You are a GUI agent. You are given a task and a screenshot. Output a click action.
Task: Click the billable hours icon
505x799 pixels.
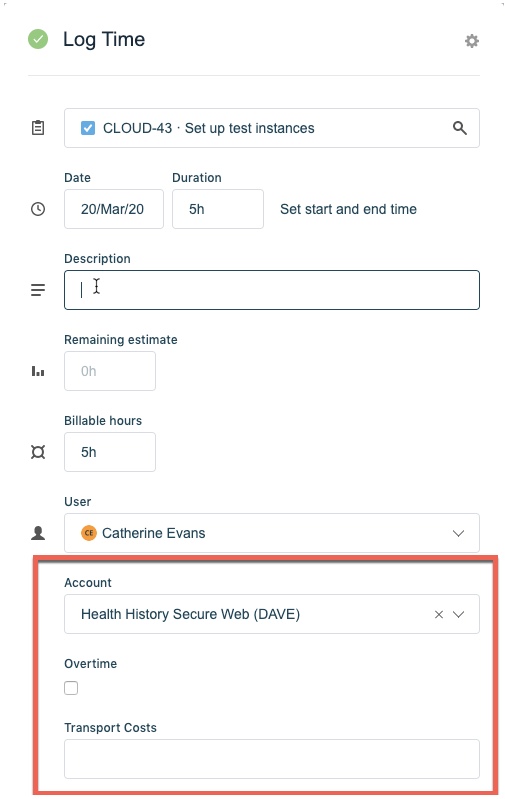tap(38, 452)
